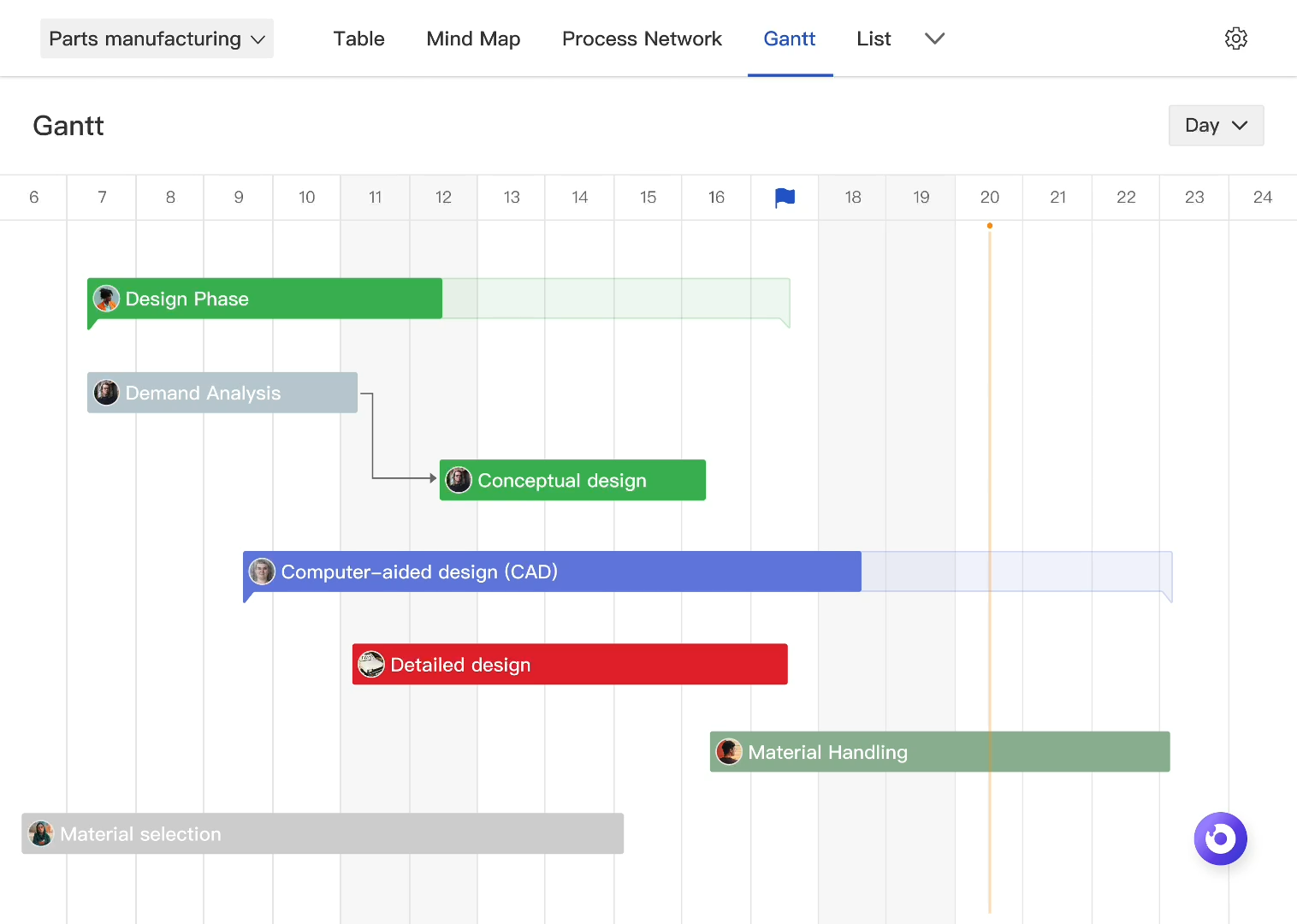The image size is (1297, 924).
Task: Click day 24 in the date header
Action: [1263, 198]
